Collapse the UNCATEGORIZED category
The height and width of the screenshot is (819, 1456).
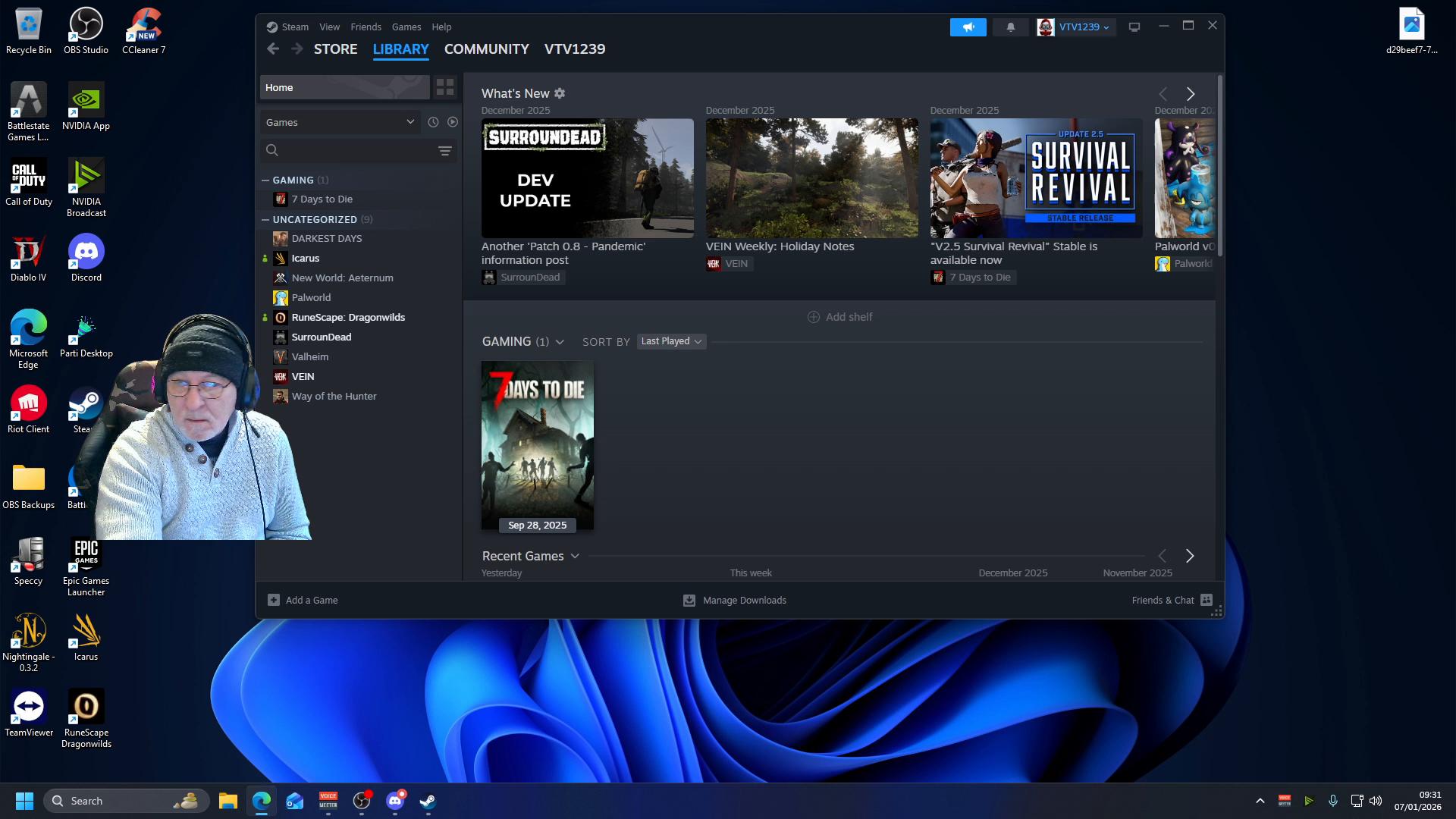coord(265,220)
